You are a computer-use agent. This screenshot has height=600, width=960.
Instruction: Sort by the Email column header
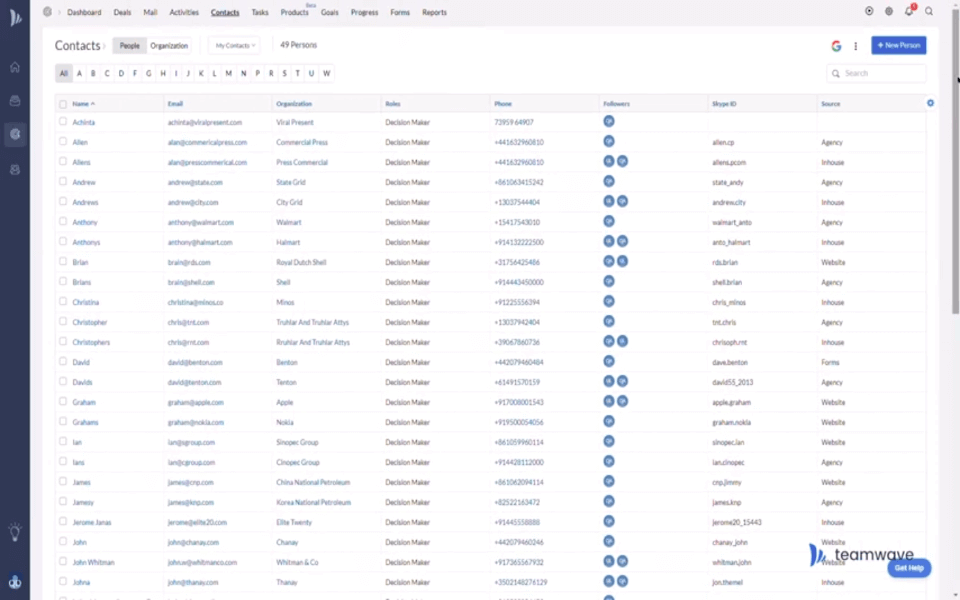click(175, 104)
